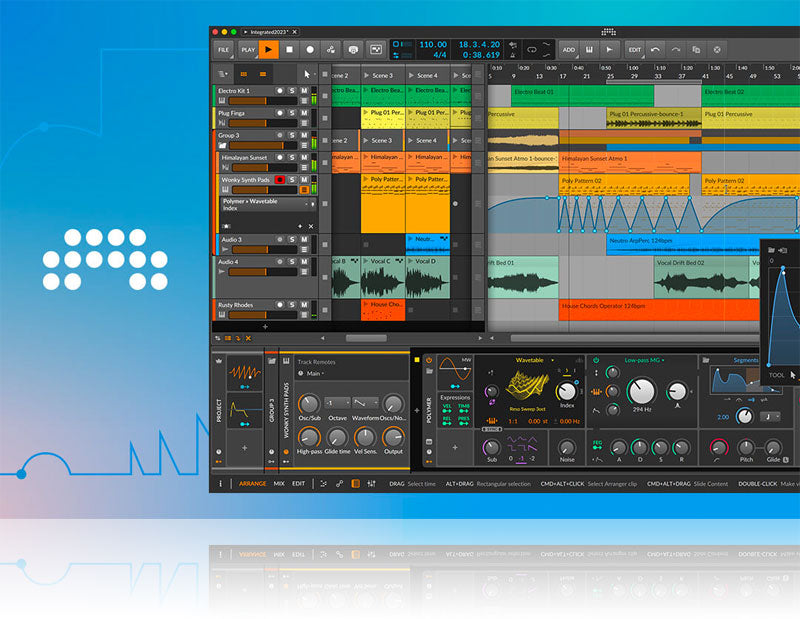Click the metronome icon in transport

click(513, 55)
